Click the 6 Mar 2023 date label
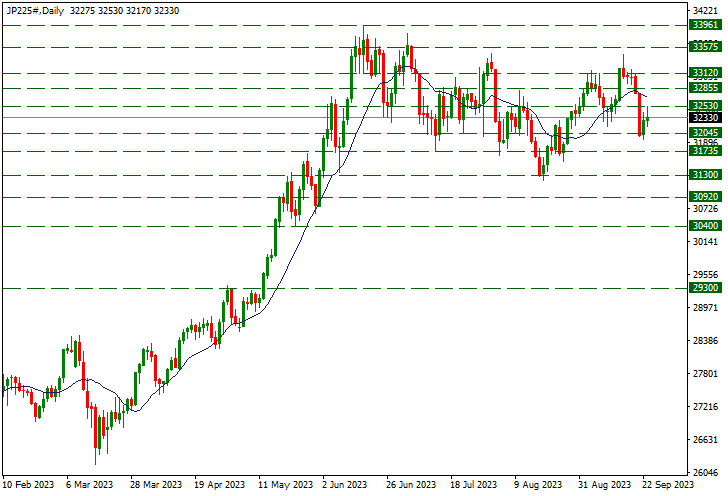The width and height of the screenshot is (728, 496). 89,485
